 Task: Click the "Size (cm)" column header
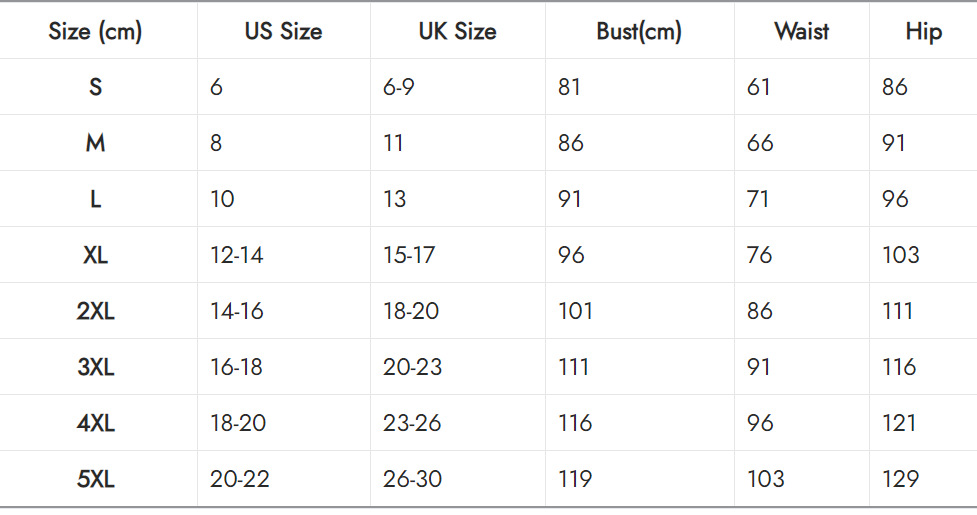[96, 32]
